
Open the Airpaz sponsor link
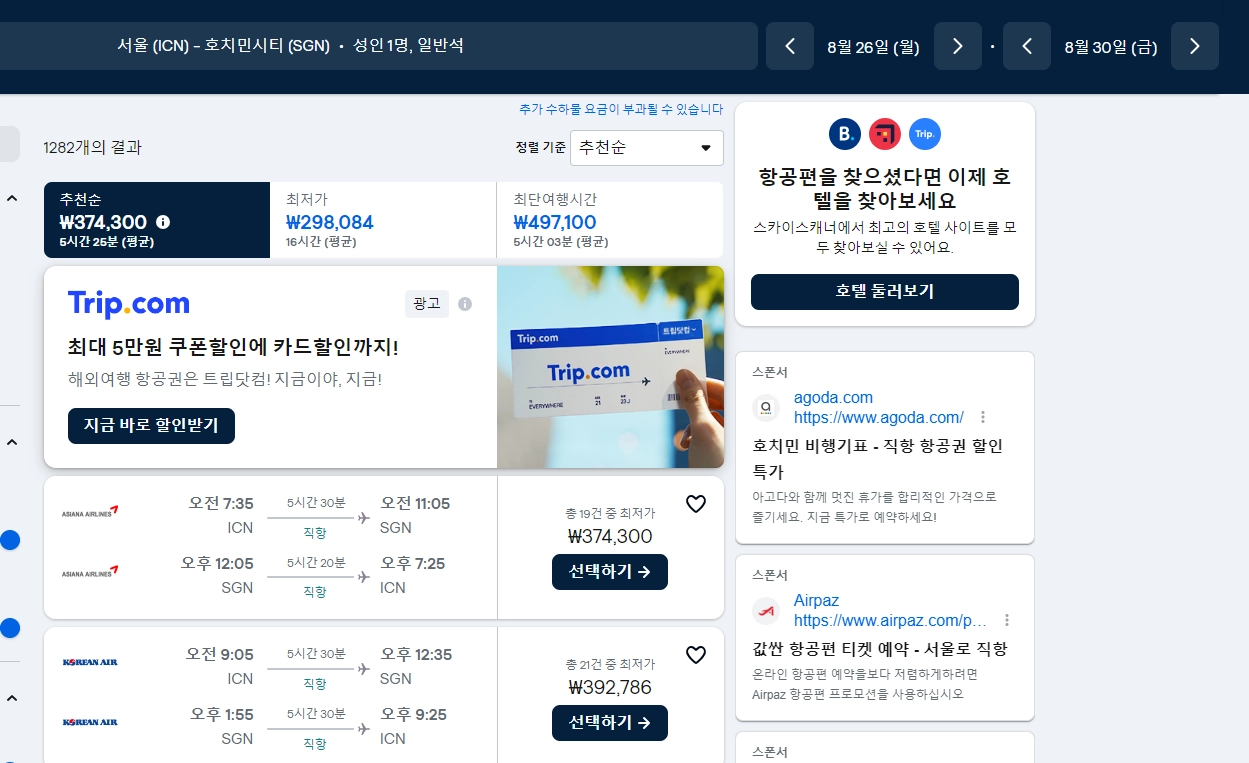[x=890, y=611]
